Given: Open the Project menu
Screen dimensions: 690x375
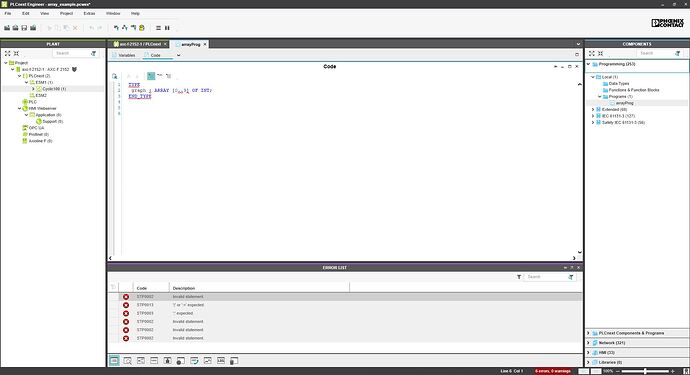Looking at the screenshot, I should click(66, 14).
